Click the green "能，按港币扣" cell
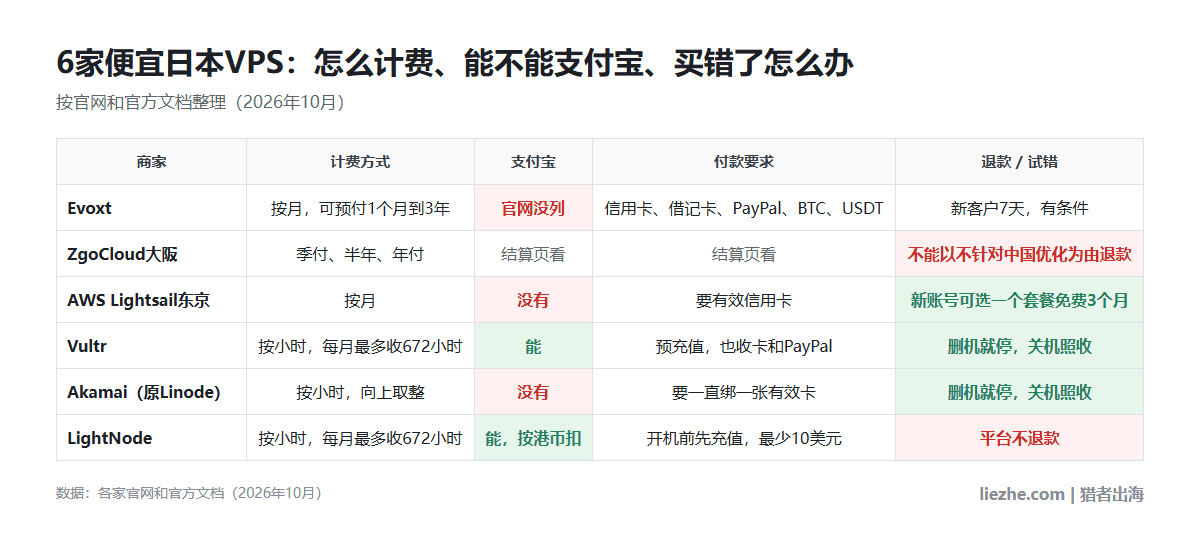1200x548 pixels. click(533, 438)
